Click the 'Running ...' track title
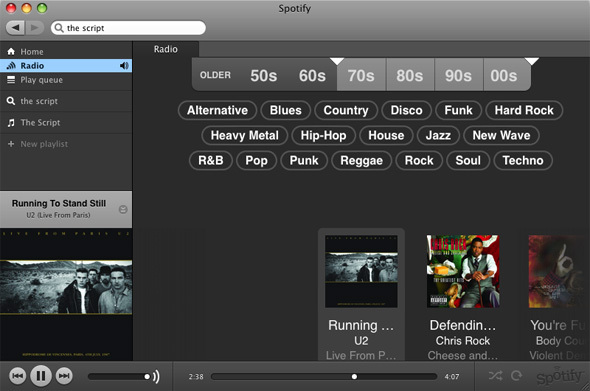The width and height of the screenshot is (590, 391). (361, 325)
